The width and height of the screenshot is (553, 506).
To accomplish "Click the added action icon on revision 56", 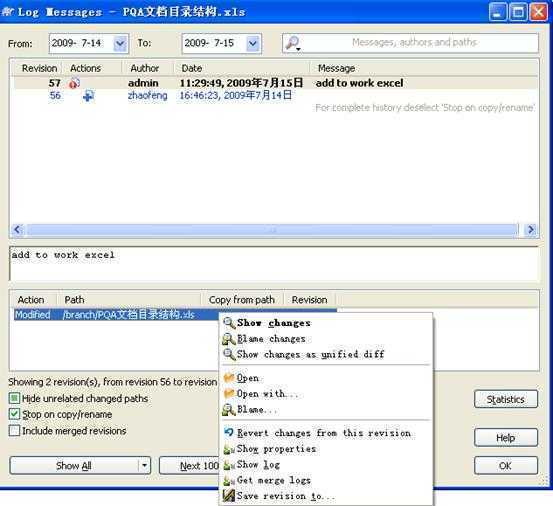I will point(88,96).
